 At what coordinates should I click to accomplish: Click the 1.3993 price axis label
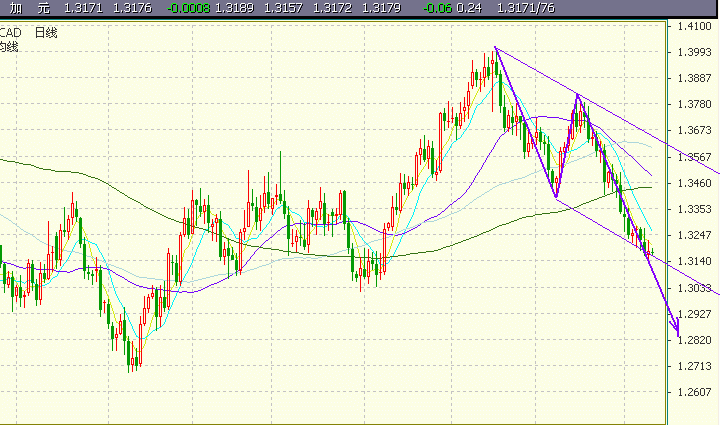coord(694,52)
